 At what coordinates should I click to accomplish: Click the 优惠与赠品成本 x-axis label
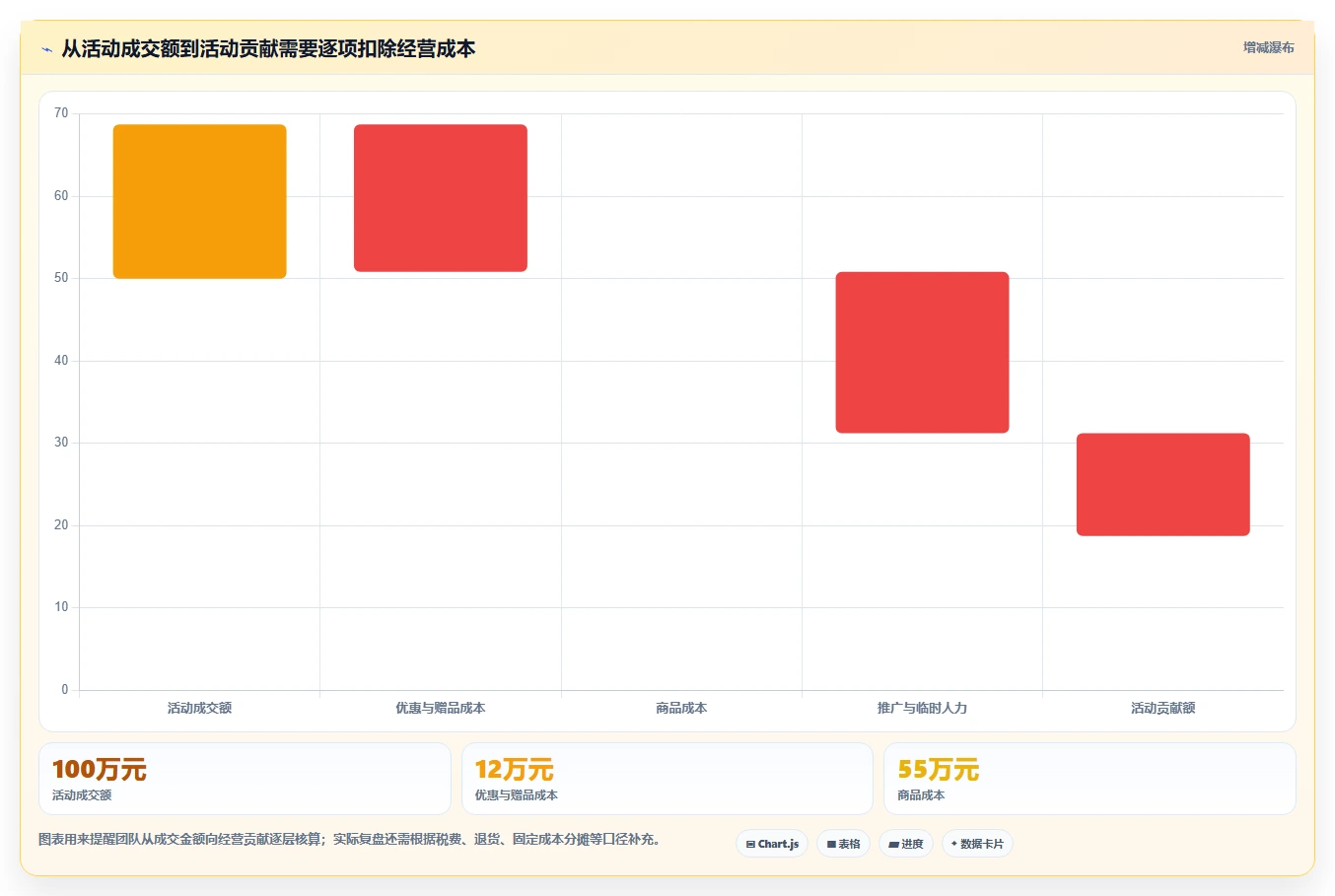tap(441, 708)
